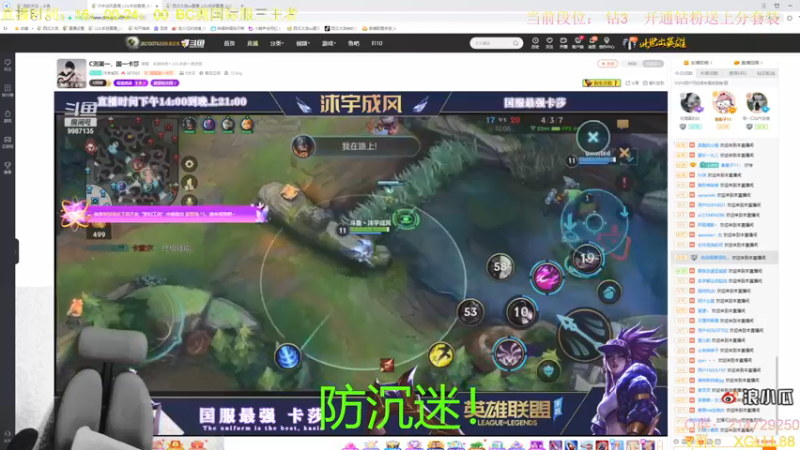Open the 鱼吧 nav item
This screenshot has height=450, width=800.
pyautogui.click(x=354, y=43)
